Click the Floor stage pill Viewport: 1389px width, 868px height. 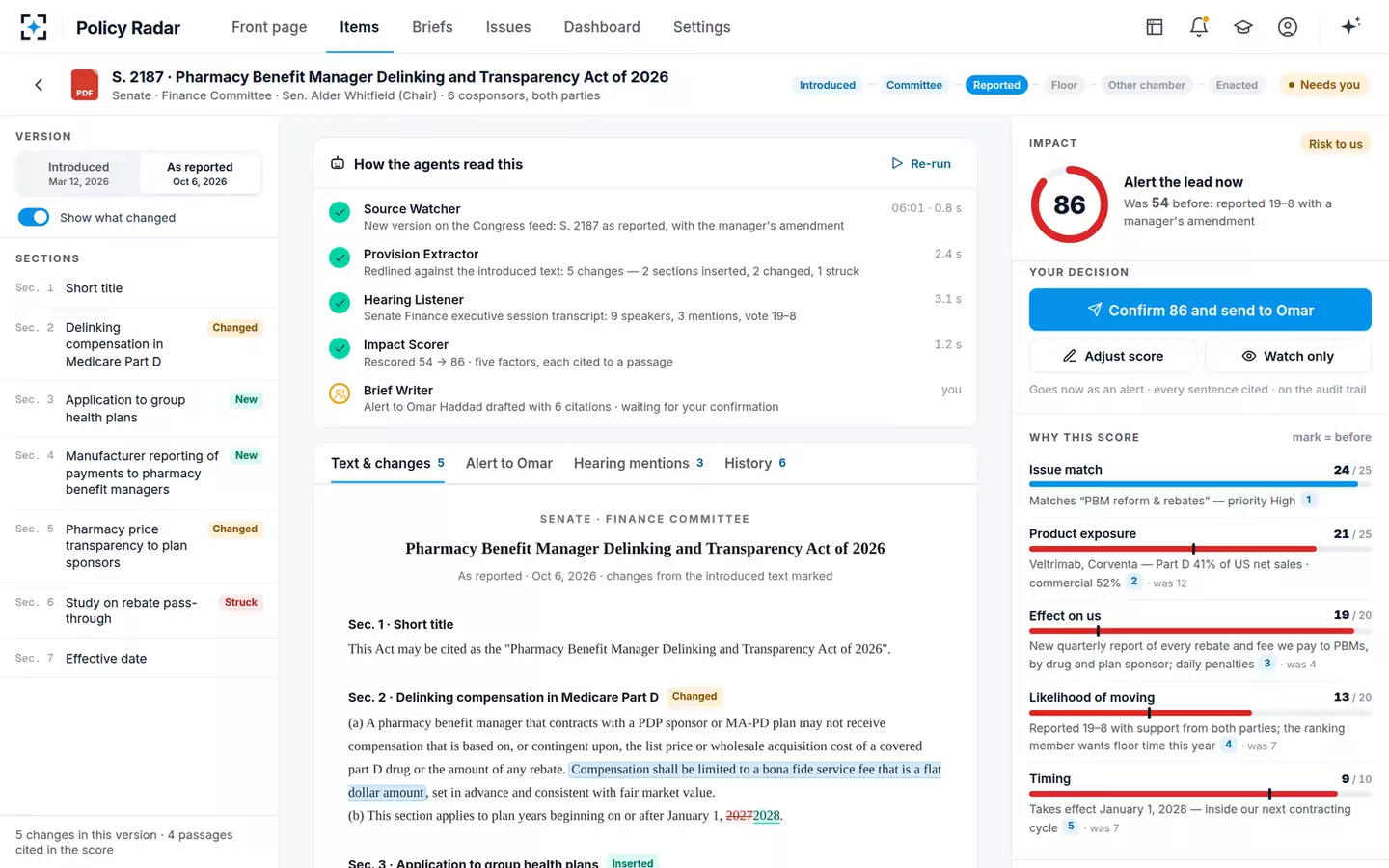coord(1064,85)
